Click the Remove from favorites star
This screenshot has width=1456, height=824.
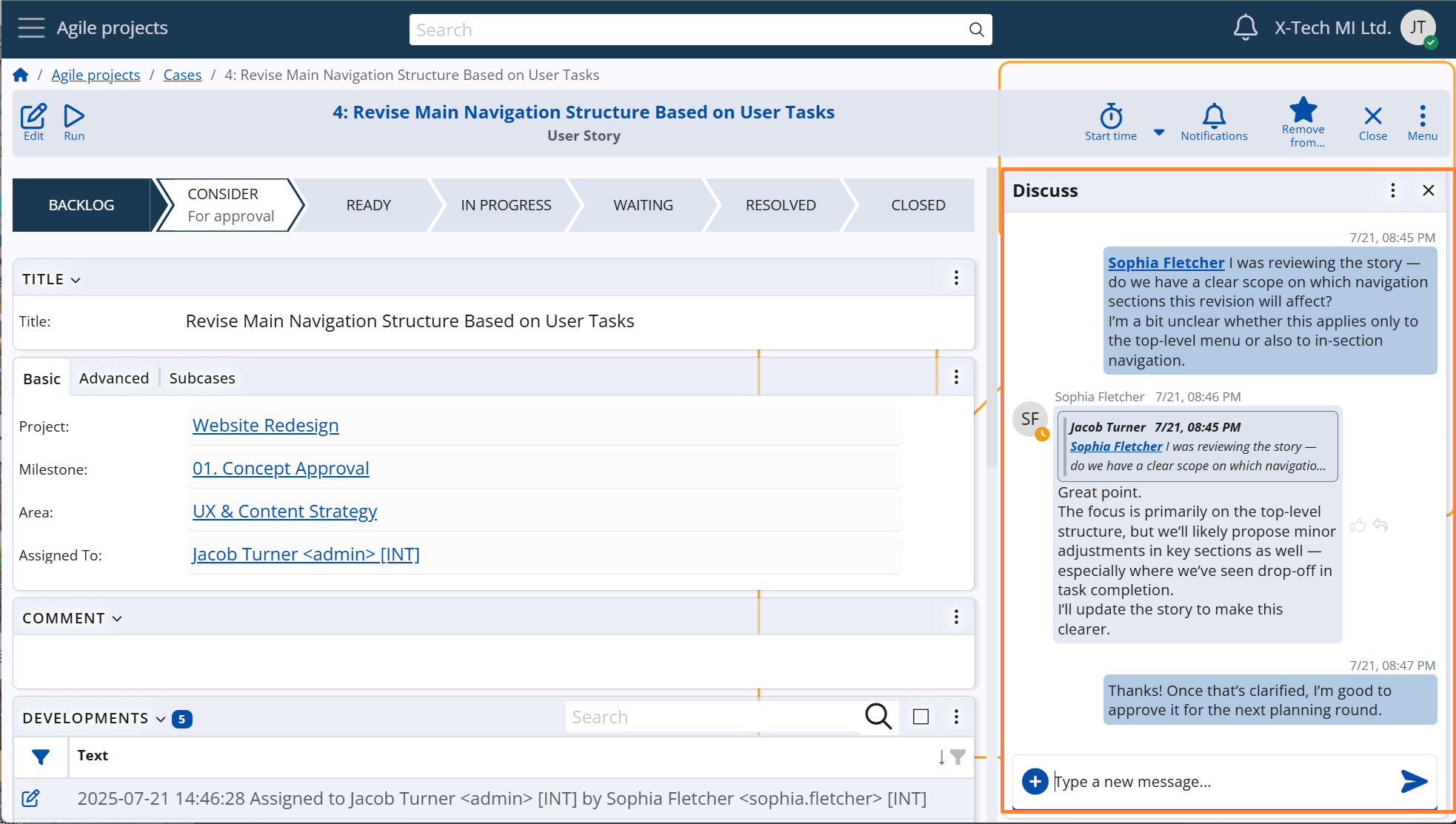click(x=1303, y=121)
